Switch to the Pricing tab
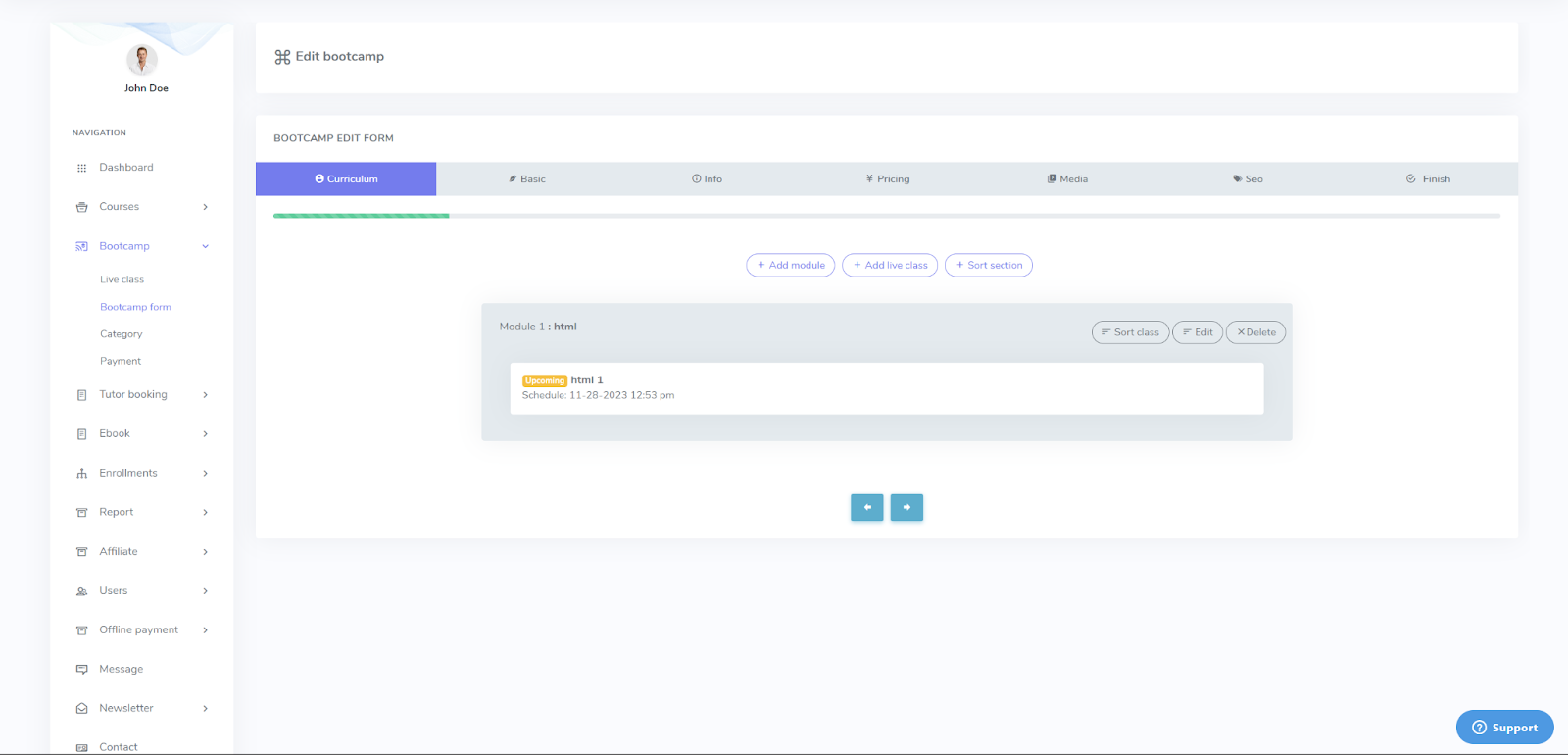1568x755 pixels. tap(888, 179)
